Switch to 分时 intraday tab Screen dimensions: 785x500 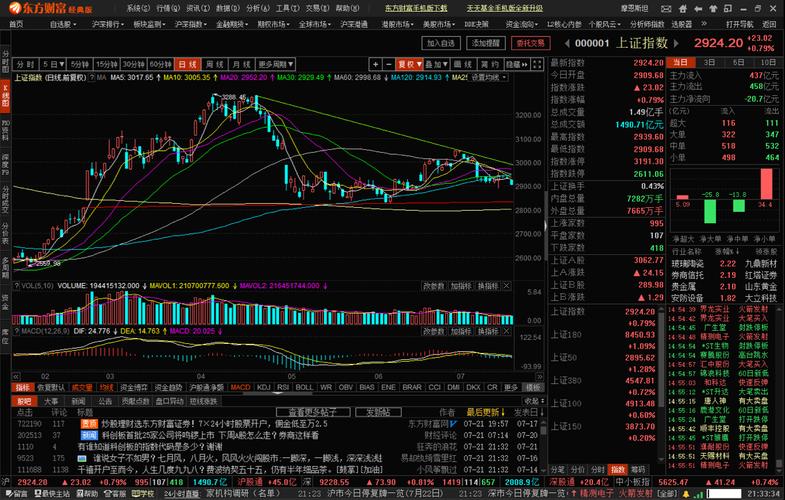(25, 64)
